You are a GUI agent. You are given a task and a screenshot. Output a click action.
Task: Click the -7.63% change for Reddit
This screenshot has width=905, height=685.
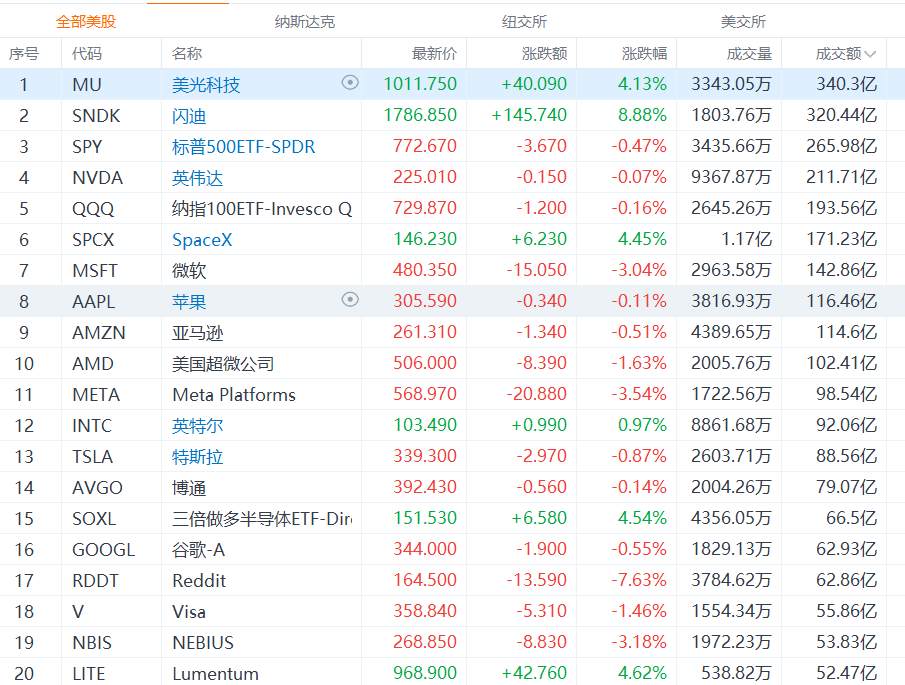[640, 579]
